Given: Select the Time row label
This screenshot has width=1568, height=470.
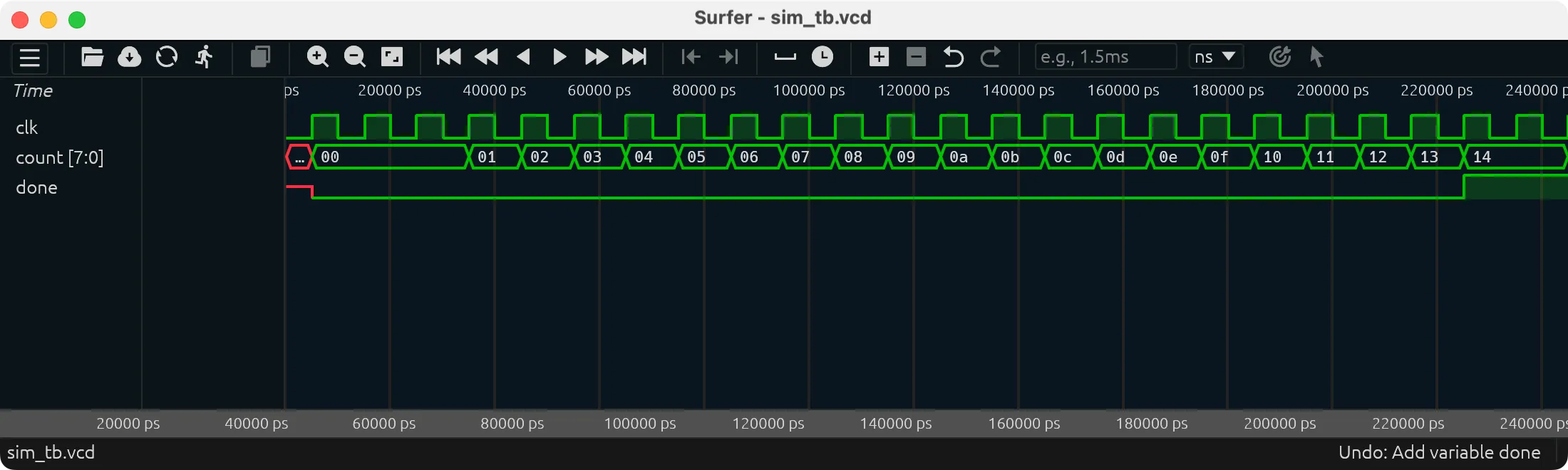Looking at the screenshot, I should 33,90.
